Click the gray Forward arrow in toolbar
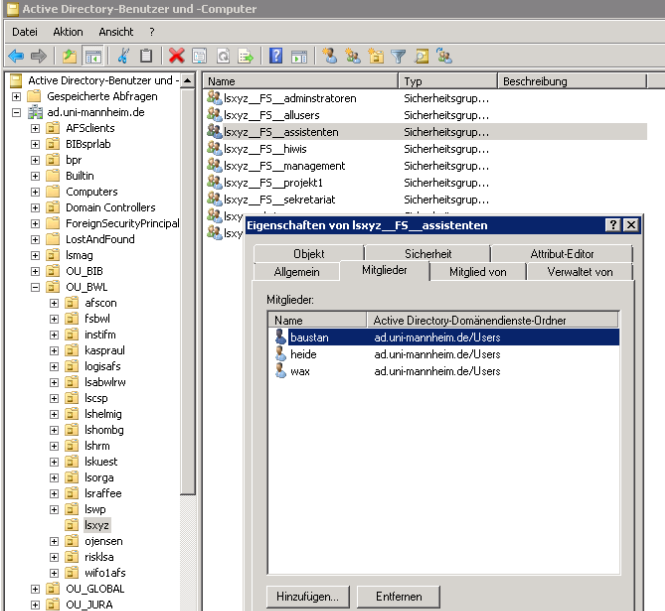Image resolution: width=665 pixels, height=611 pixels. (39, 56)
